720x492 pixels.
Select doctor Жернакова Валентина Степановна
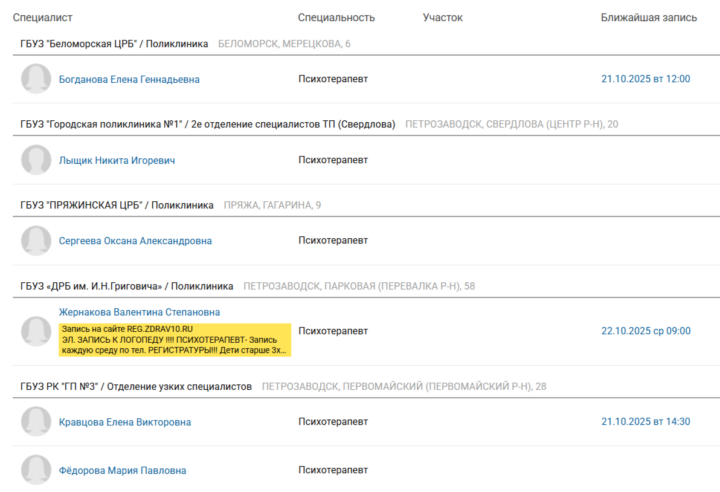(139, 312)
